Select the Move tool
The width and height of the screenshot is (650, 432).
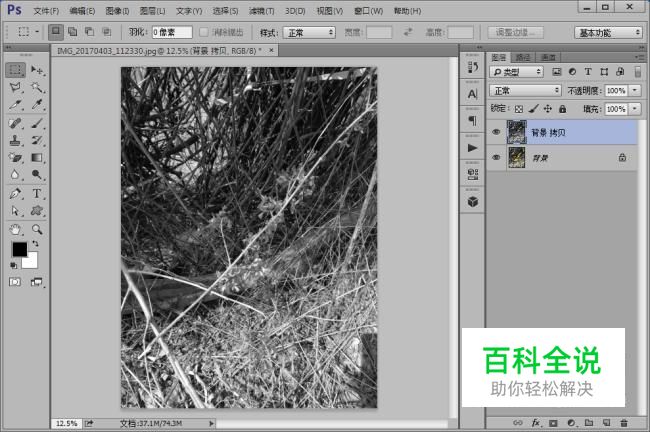[x=37, y=70]
